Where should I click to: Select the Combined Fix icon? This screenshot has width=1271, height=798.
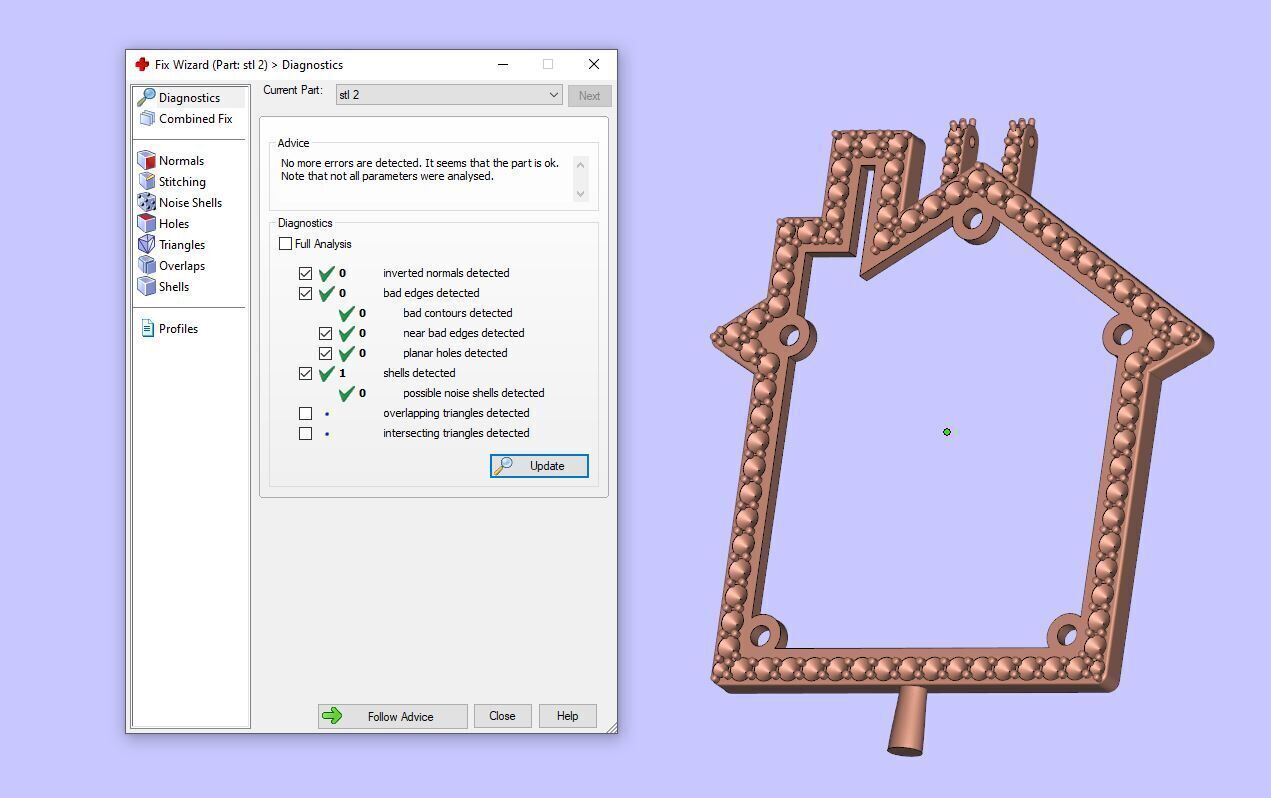[147, 118]
